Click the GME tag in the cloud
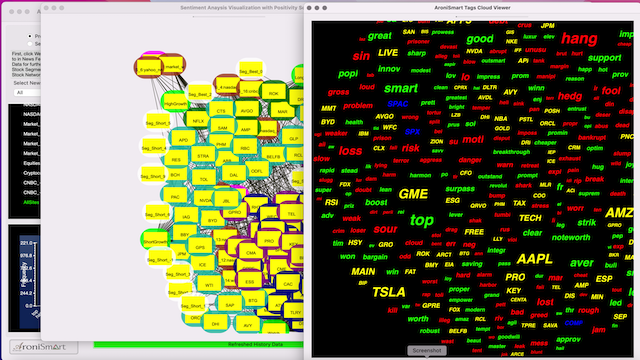The height and width of the screenshot is (360, 640). point(413,193)
